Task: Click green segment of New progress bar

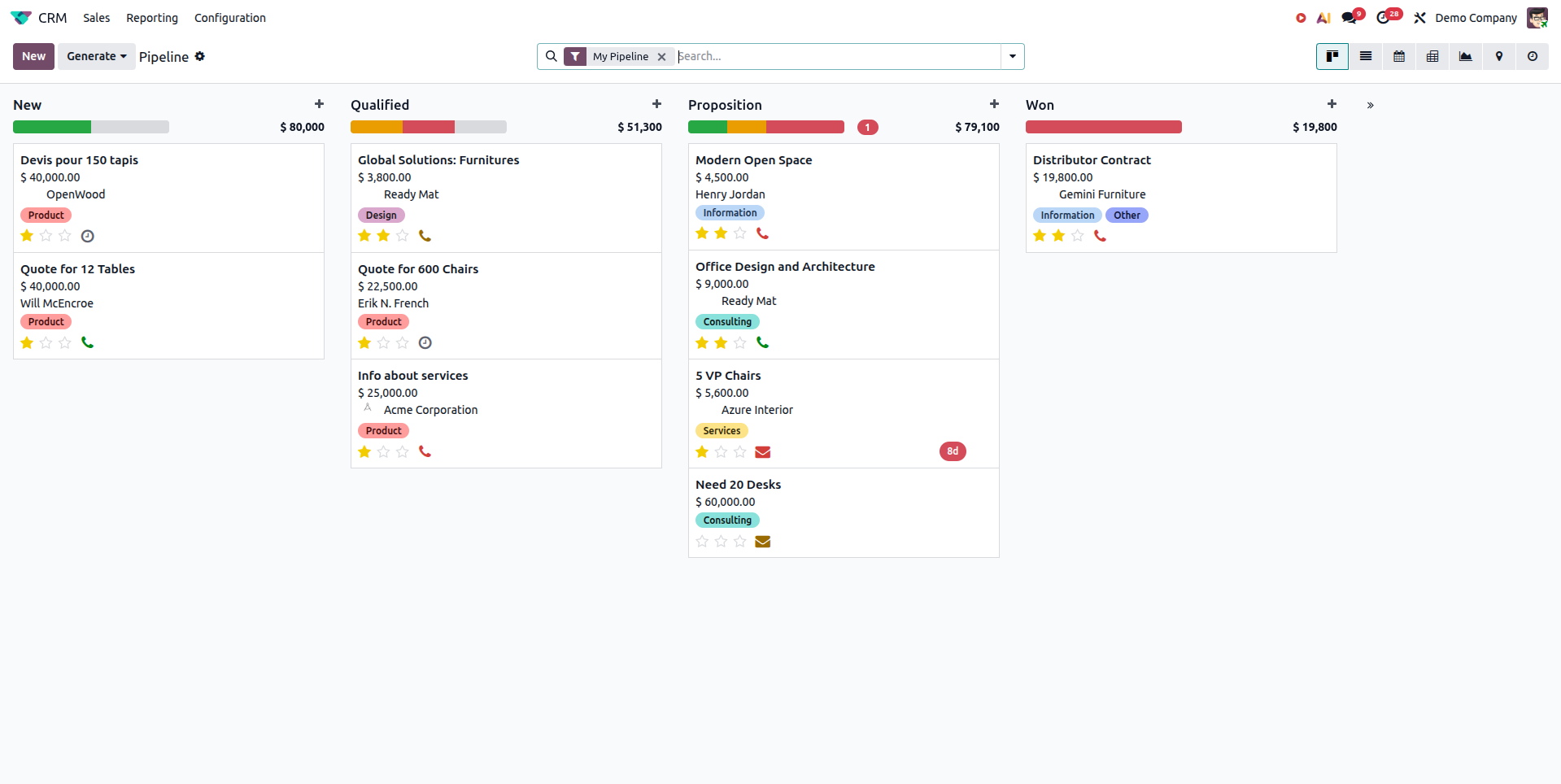Action: 52,127
